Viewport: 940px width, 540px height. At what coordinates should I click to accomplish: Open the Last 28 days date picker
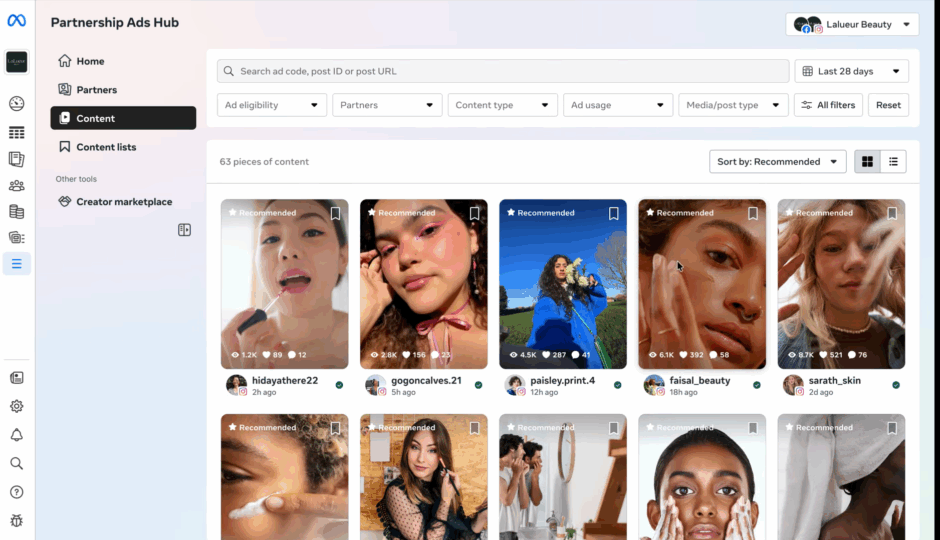pos(851,71)
